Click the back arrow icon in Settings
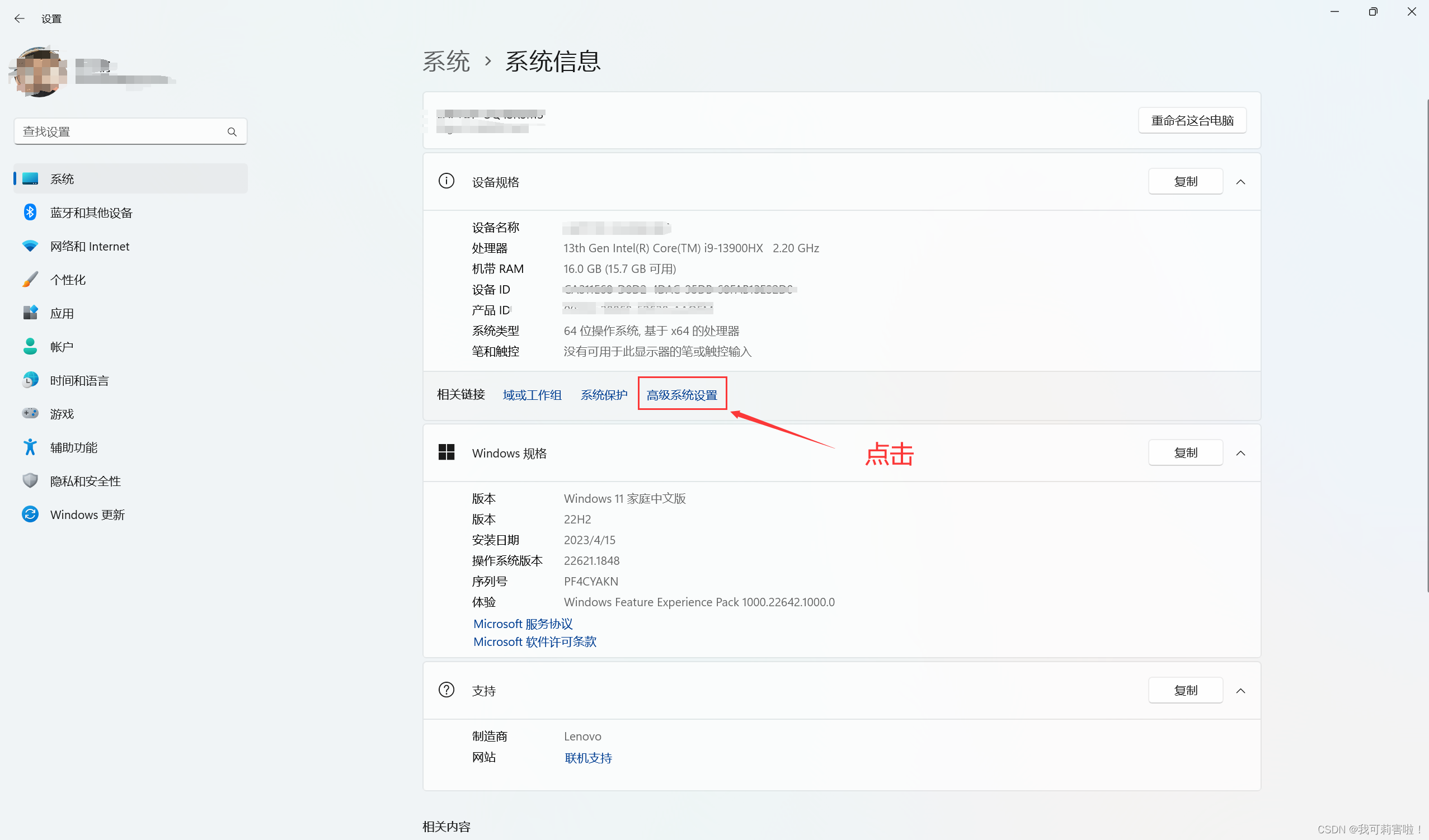Screen dimensions: 1429x840 click(x=19, y=18)
